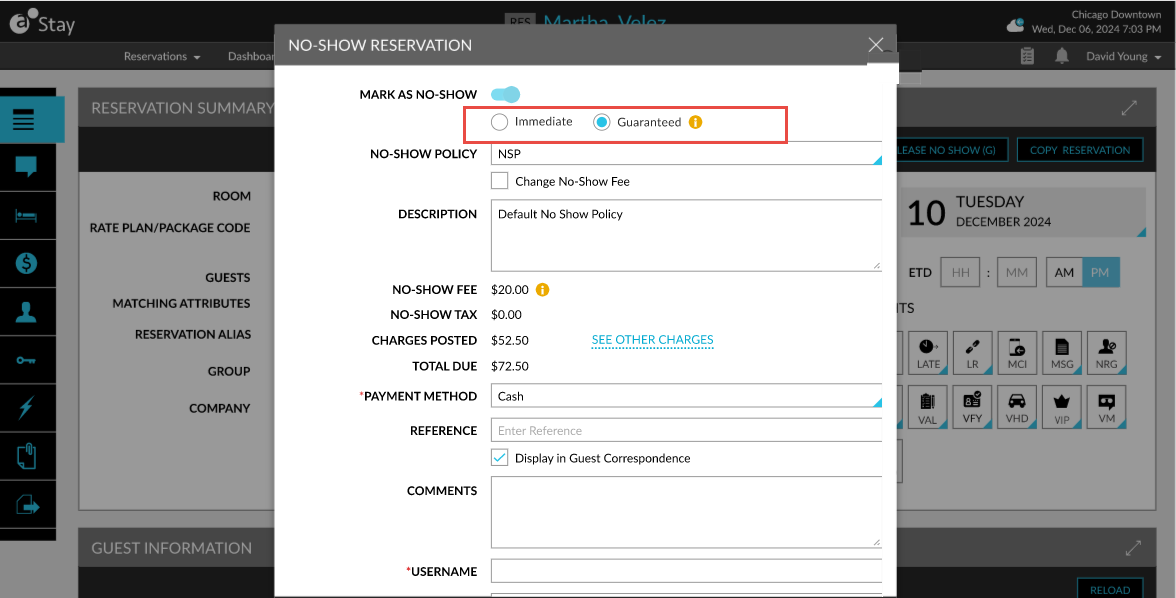Click the Chicago Downtown property name

pyautogui.click(x=1116, y=14)
